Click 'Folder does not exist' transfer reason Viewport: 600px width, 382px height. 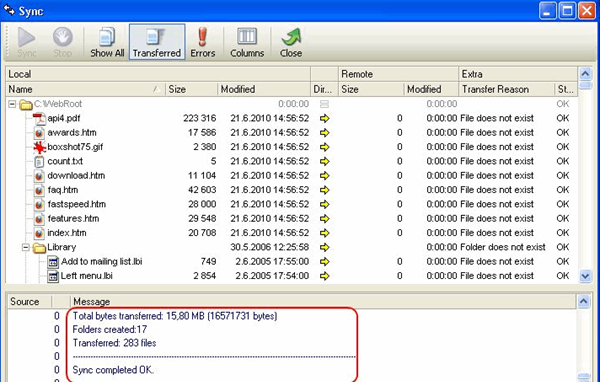[503, 247]
